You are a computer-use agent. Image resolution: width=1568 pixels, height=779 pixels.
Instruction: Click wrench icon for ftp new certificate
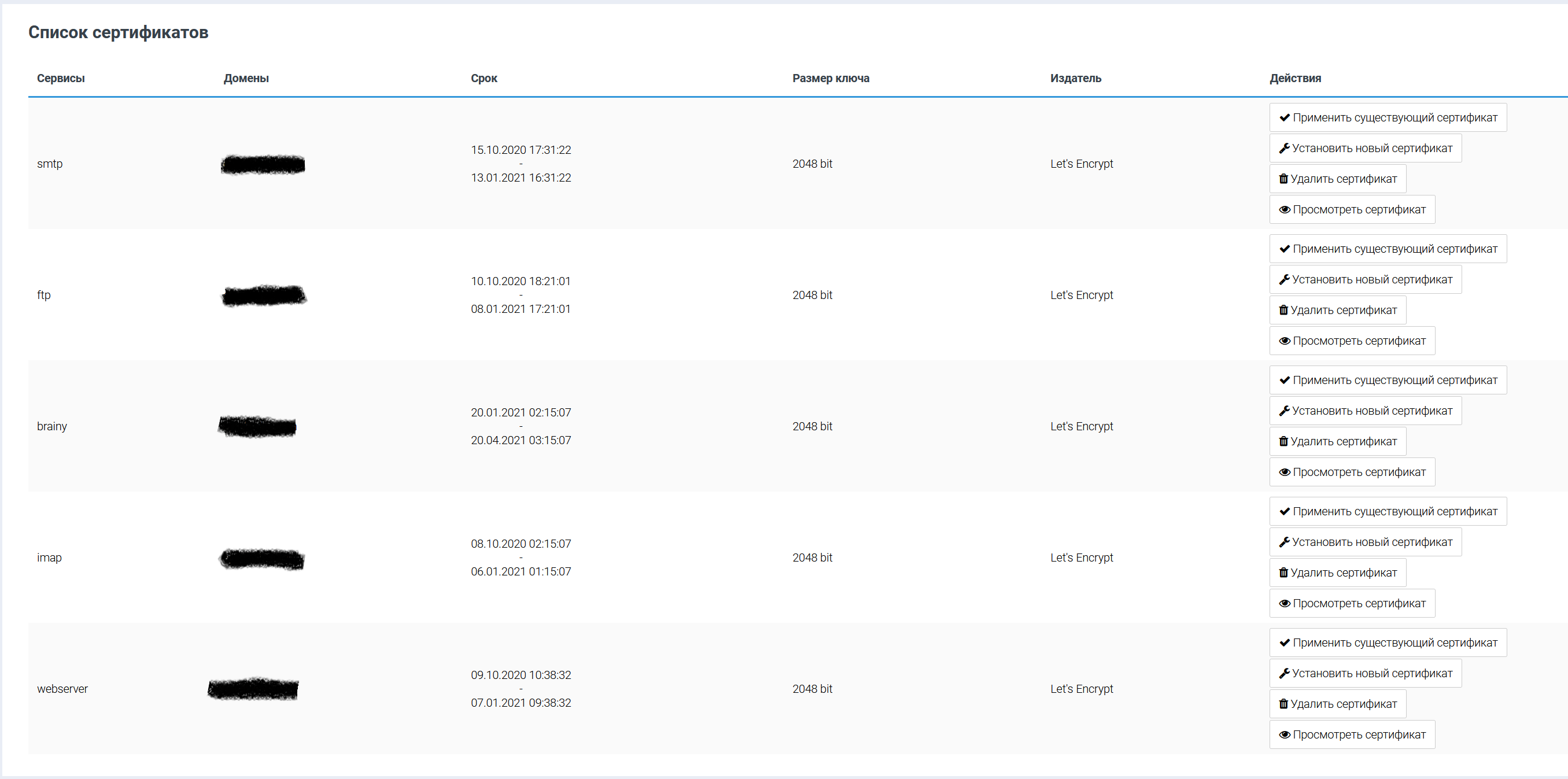(1285, 279)
